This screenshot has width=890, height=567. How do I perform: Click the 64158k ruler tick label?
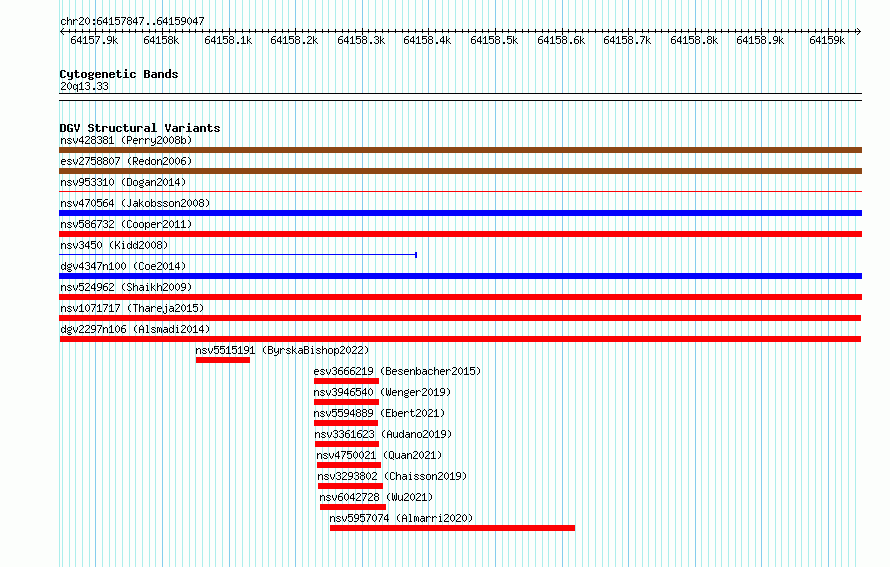(161, 40)
